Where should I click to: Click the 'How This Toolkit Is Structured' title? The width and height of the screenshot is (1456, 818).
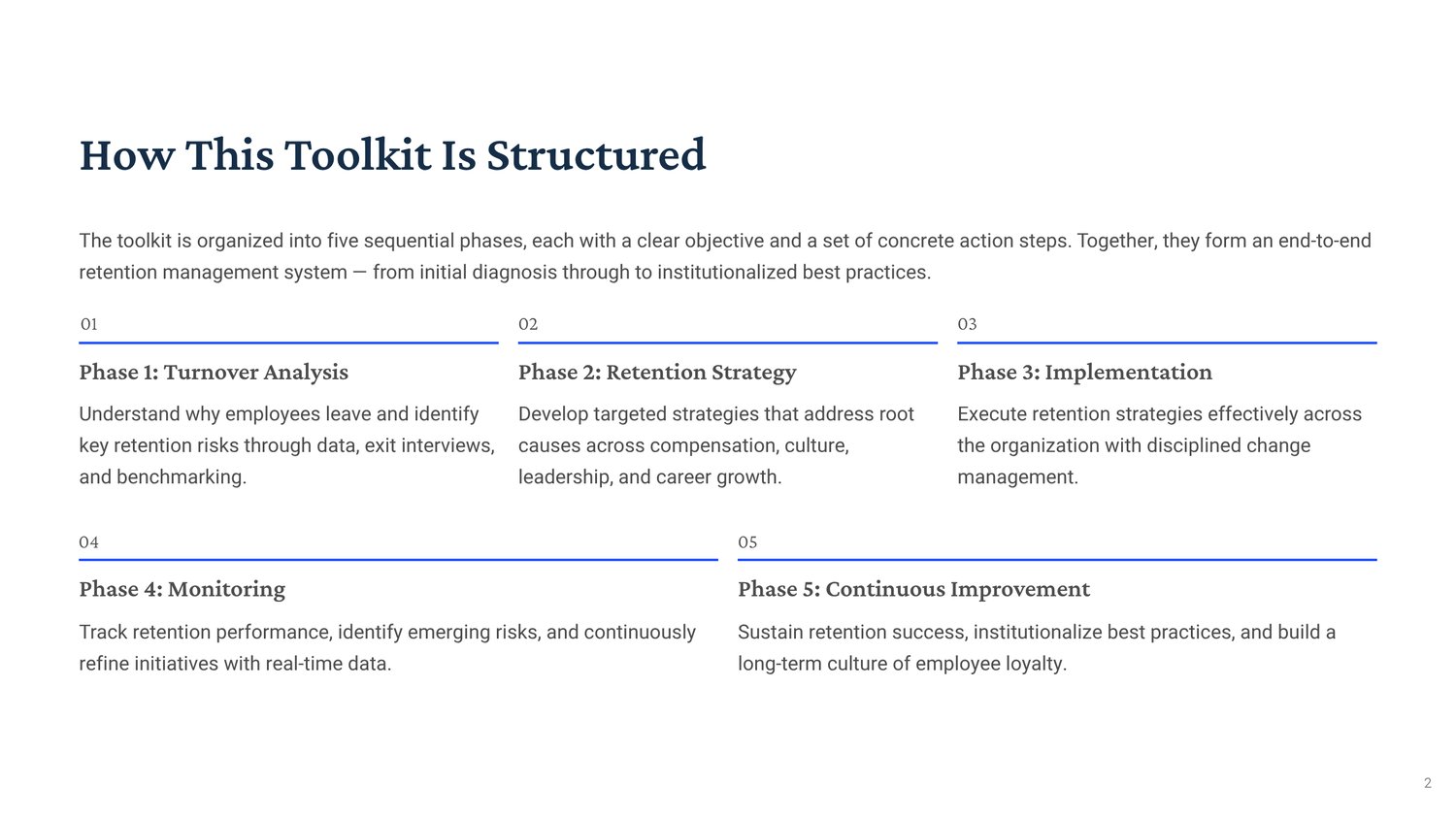[x=392, y=155]
